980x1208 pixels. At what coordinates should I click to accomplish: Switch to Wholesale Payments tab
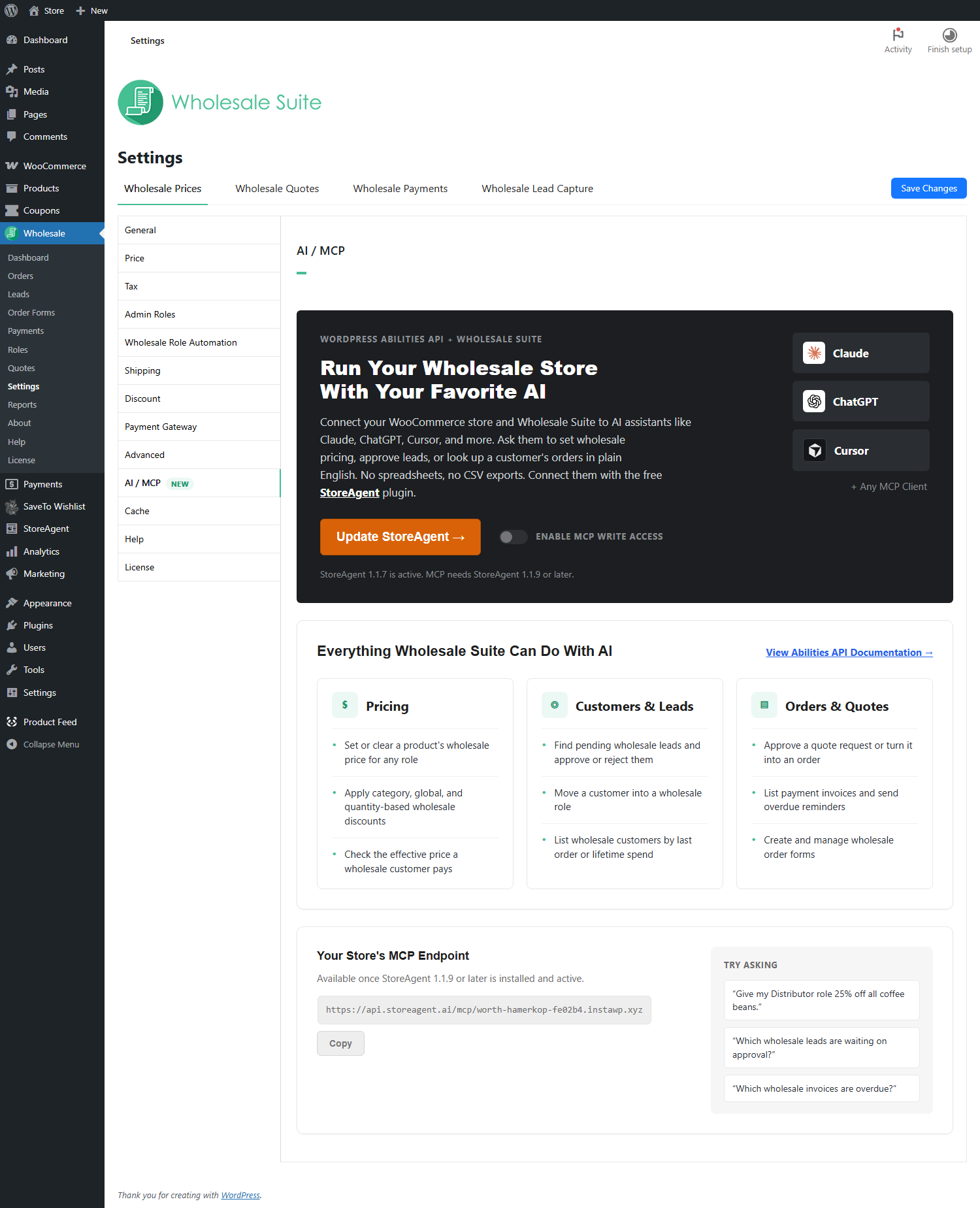point(400,188)
